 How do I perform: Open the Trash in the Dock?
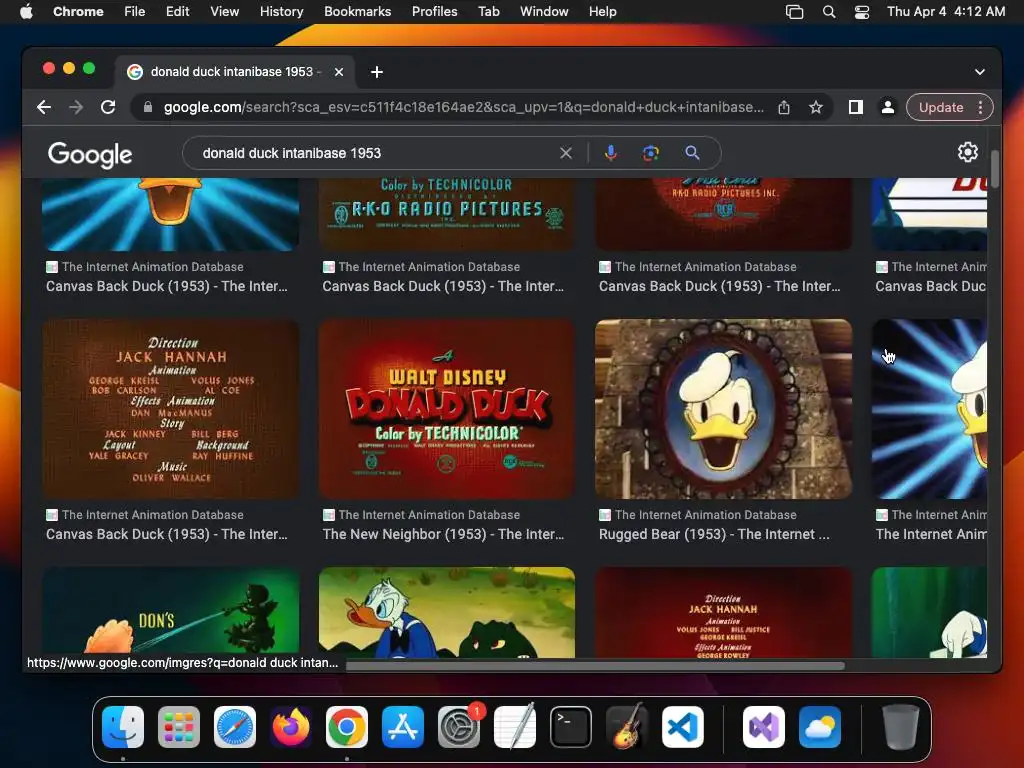coord(901,727)
